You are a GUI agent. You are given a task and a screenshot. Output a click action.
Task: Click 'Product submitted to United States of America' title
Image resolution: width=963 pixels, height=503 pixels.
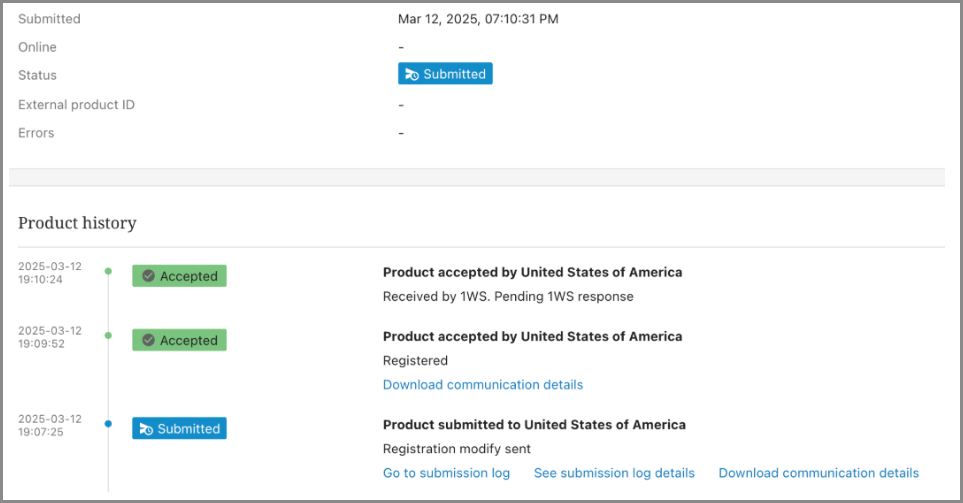coord(534,425)
